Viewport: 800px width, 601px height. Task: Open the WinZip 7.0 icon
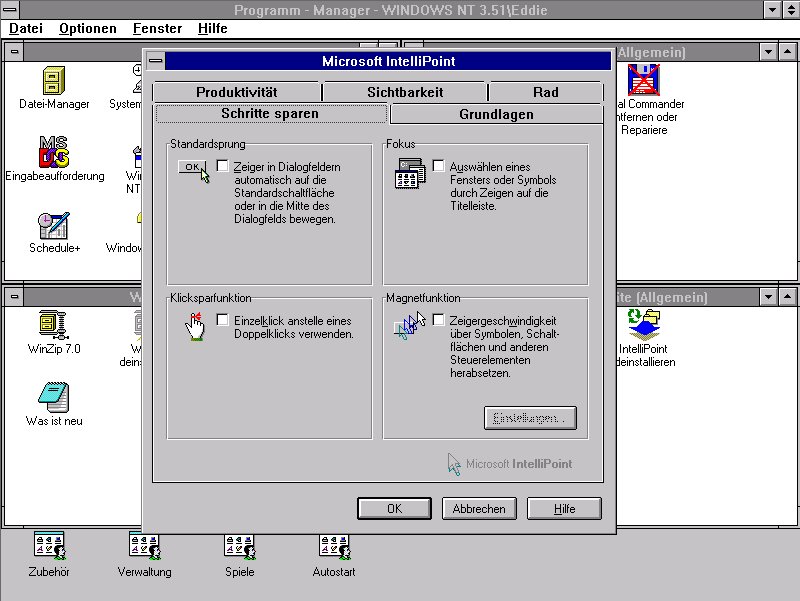point(54,324)
